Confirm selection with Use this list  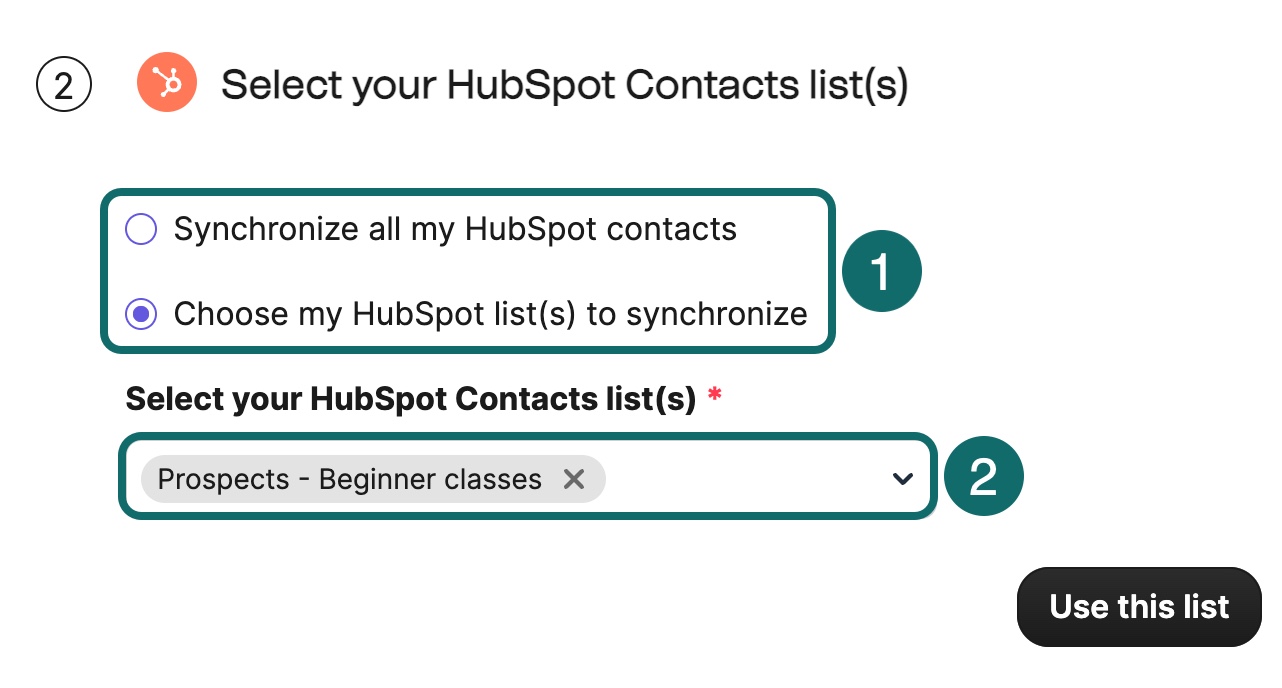tap(1138, 607)
